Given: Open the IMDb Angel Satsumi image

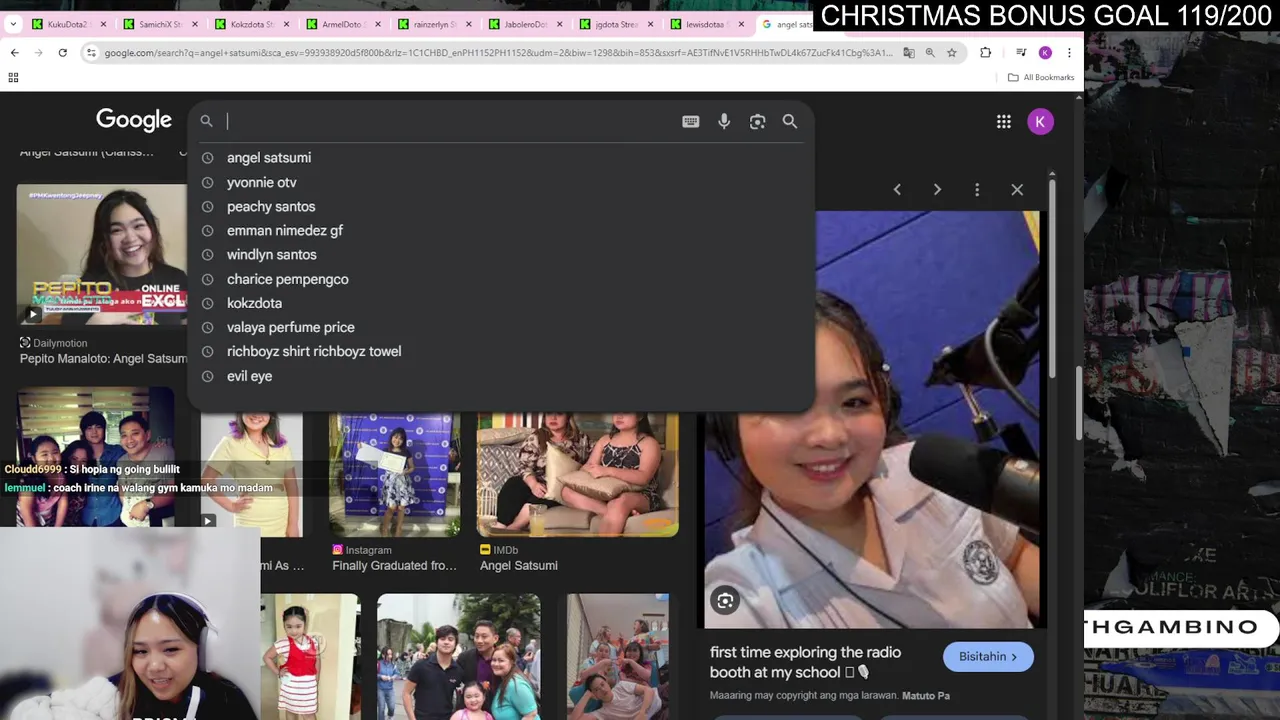Looking at the screenshot, I should 578,474.
